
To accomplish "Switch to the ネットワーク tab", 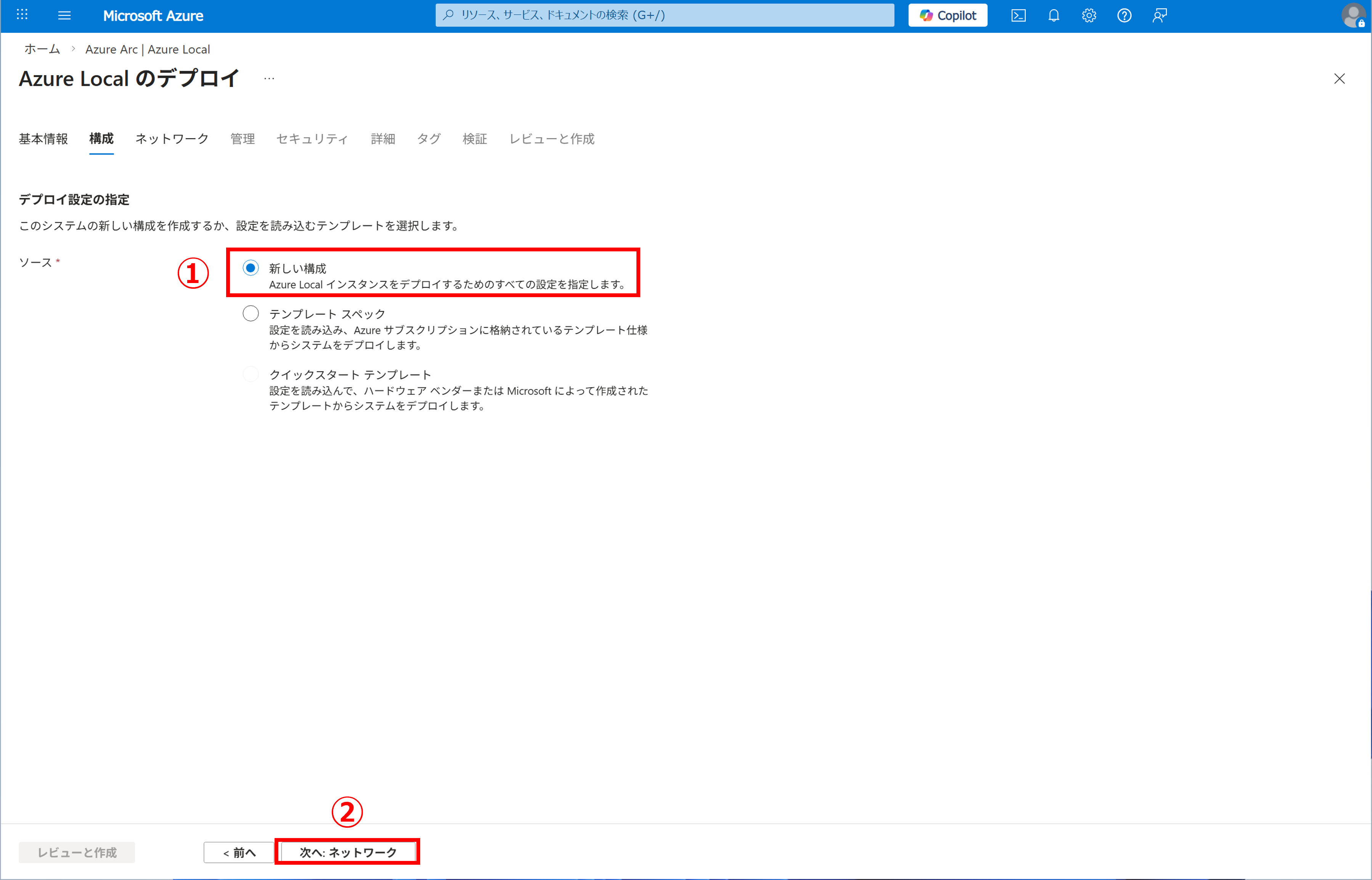I will click(171, 139).
